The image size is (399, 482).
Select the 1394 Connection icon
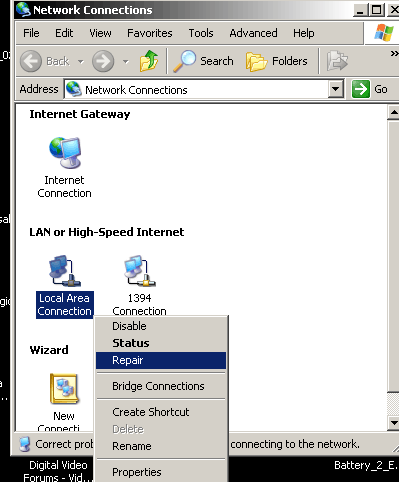pyautogui.click(x=140, y=271)
